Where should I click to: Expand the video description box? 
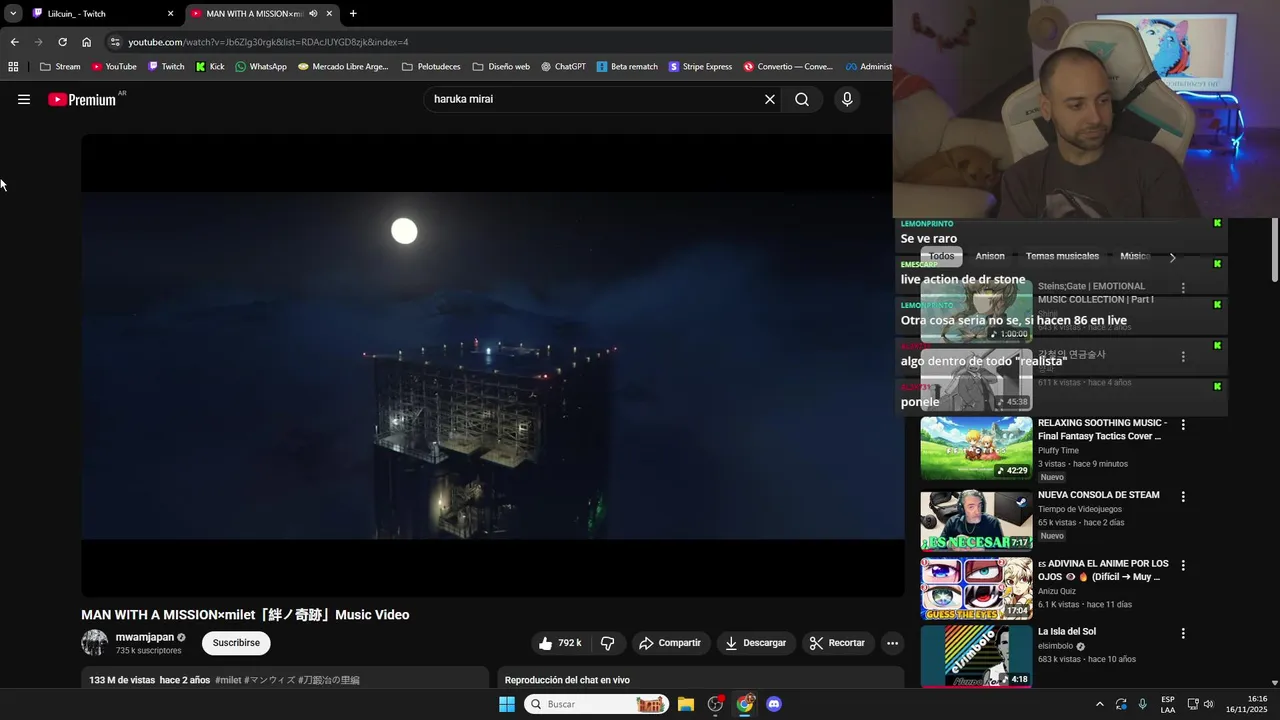pos(285,678)
